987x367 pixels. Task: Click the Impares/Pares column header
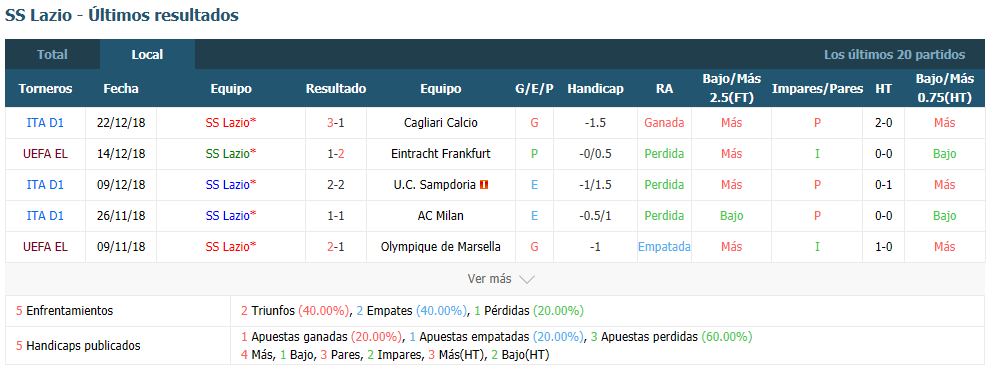[817, 89]
